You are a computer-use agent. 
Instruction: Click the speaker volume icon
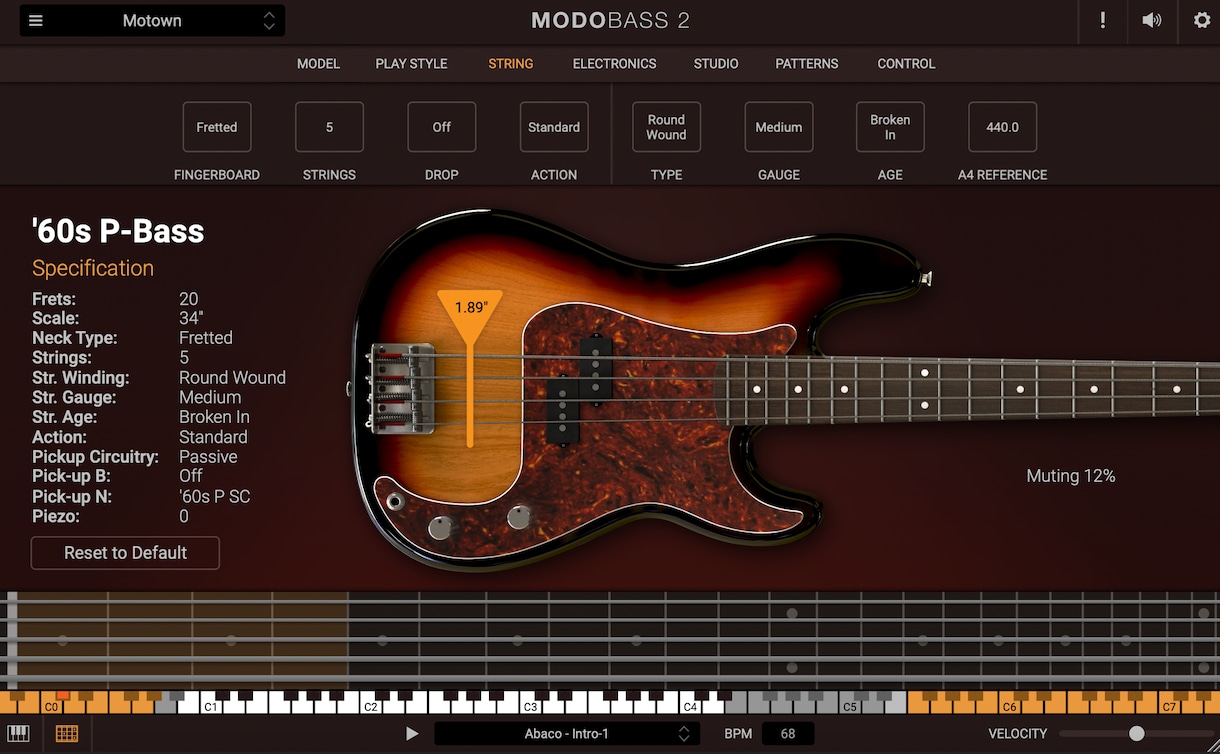click(1152, 20)
